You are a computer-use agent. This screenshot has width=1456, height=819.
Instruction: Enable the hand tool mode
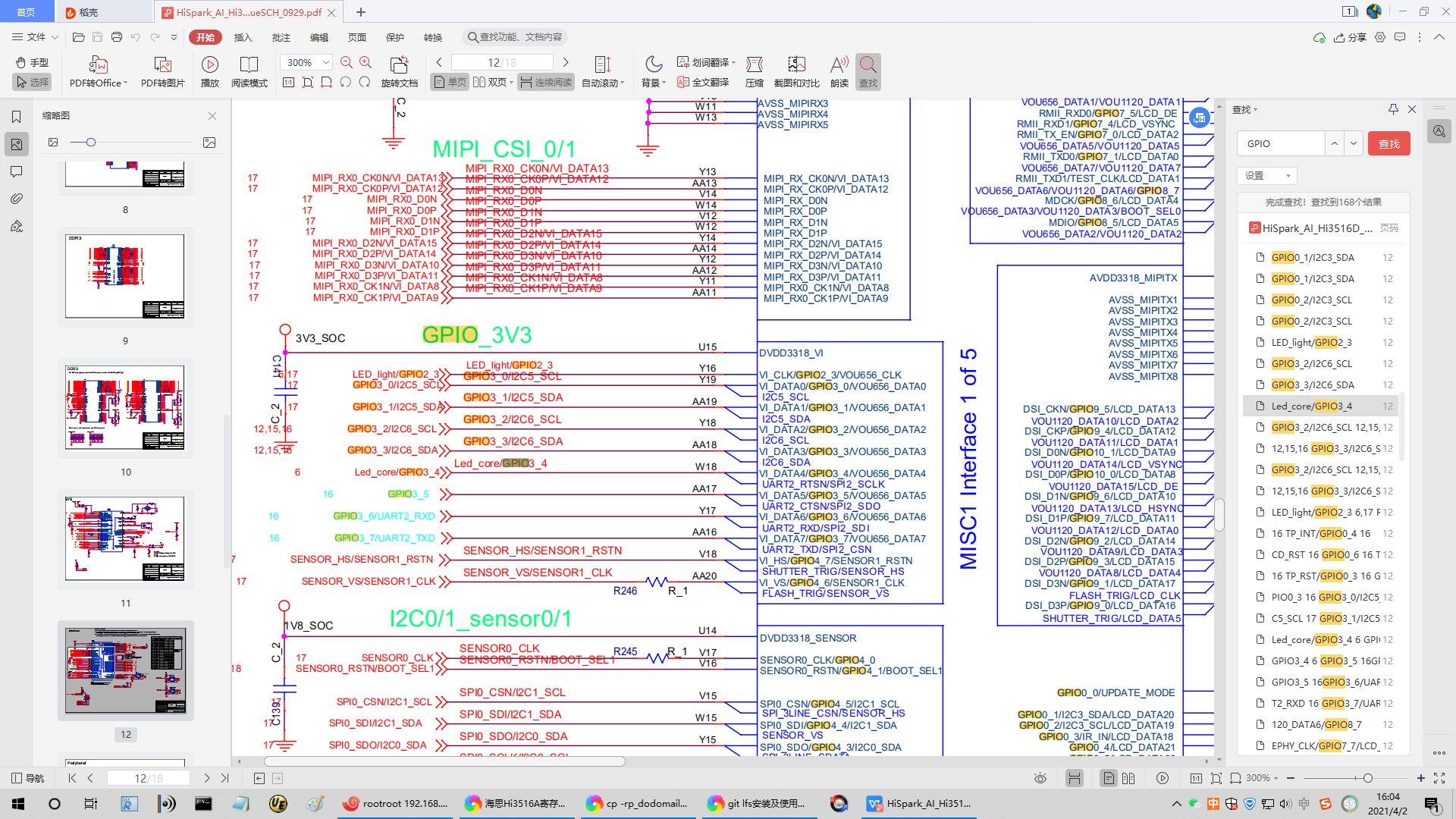coord(32,62)
